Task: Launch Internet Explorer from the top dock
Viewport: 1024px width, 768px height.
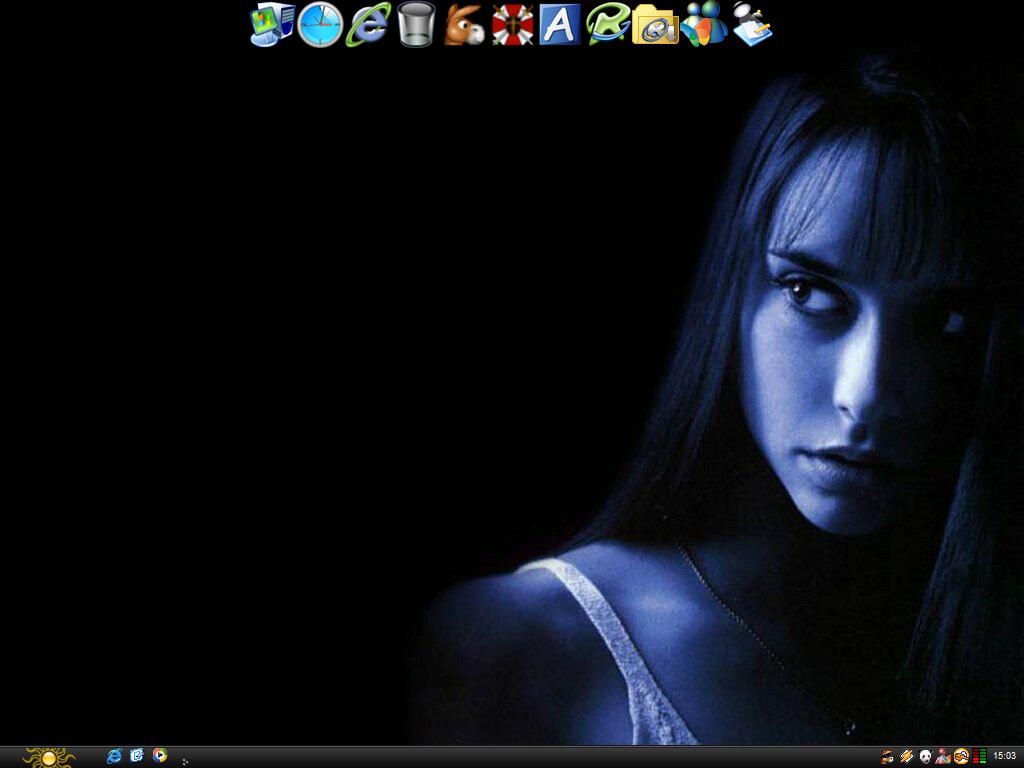Action: pyautogui.click(x=368, y=25)
